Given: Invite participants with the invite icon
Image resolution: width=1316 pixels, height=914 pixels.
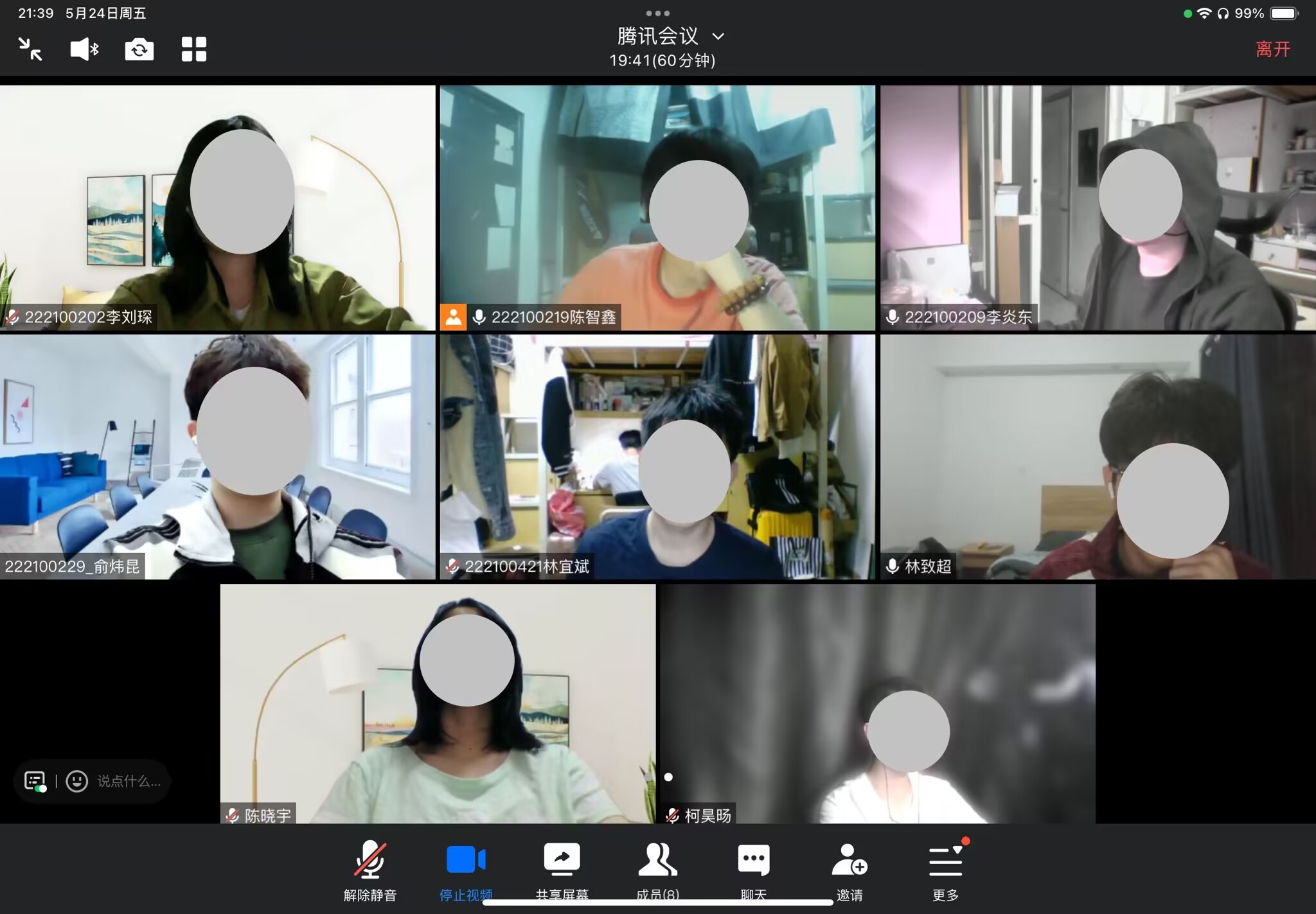Looking at the screenshot, I should [849, 868].
